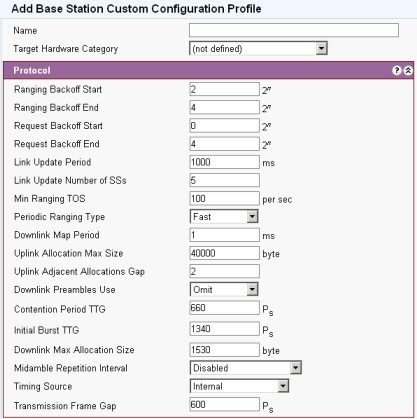Select the Transmission Frame Gap field

(224, 404)
